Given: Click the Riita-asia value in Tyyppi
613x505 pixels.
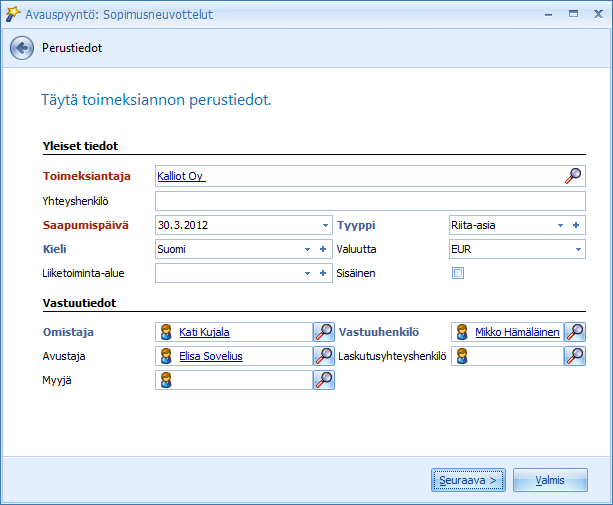Looking at the screenshot, I should [x=473, y=225].
